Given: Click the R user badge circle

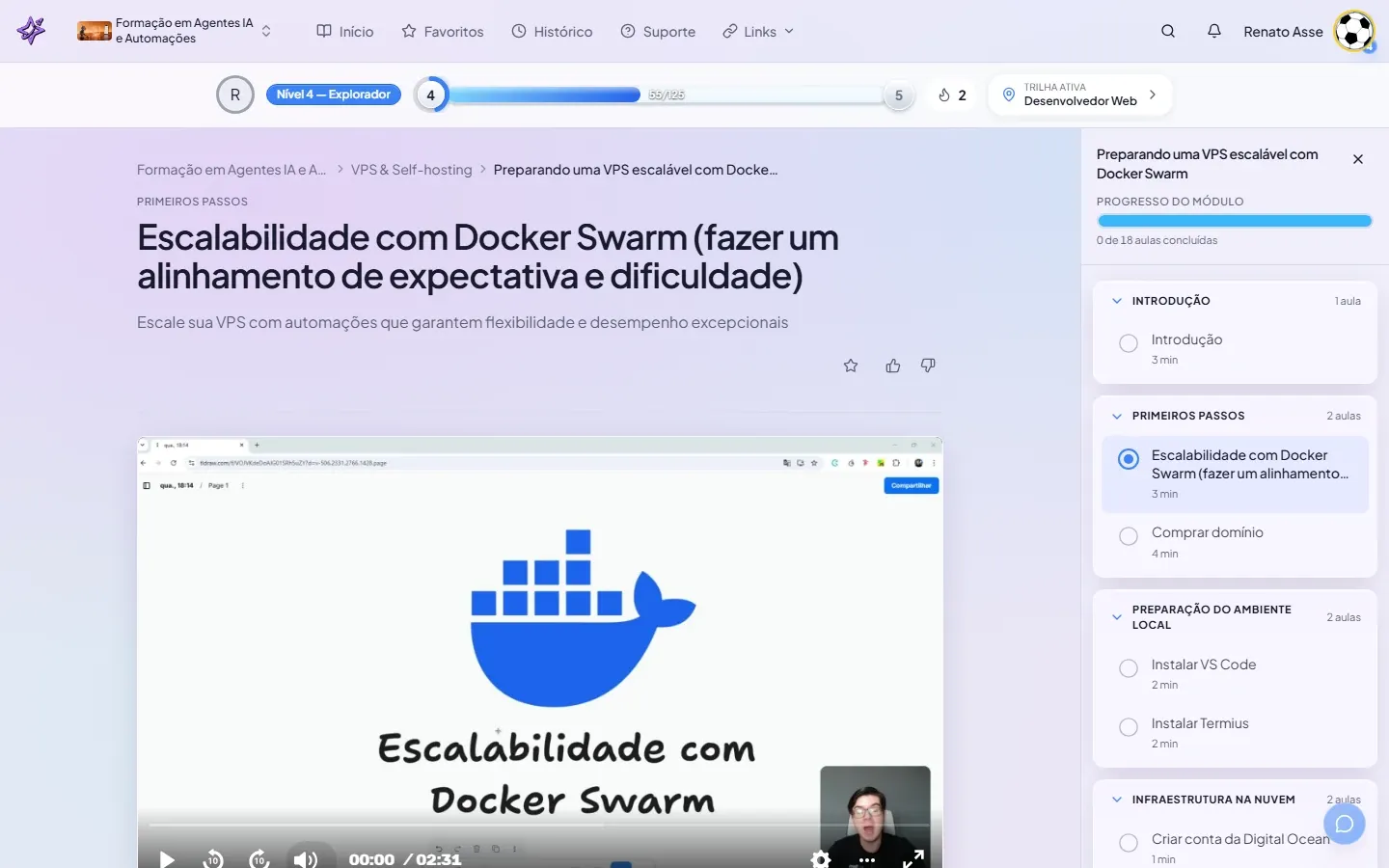Looking at the screenshot, I should click(235, 95).
